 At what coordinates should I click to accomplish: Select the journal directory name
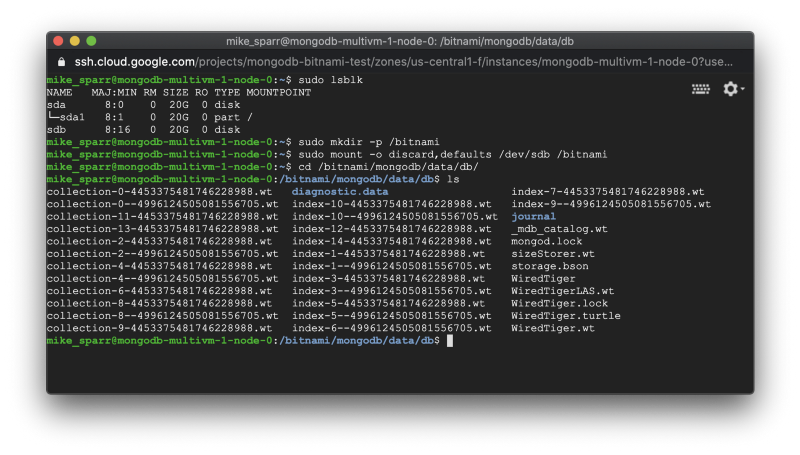533,216
